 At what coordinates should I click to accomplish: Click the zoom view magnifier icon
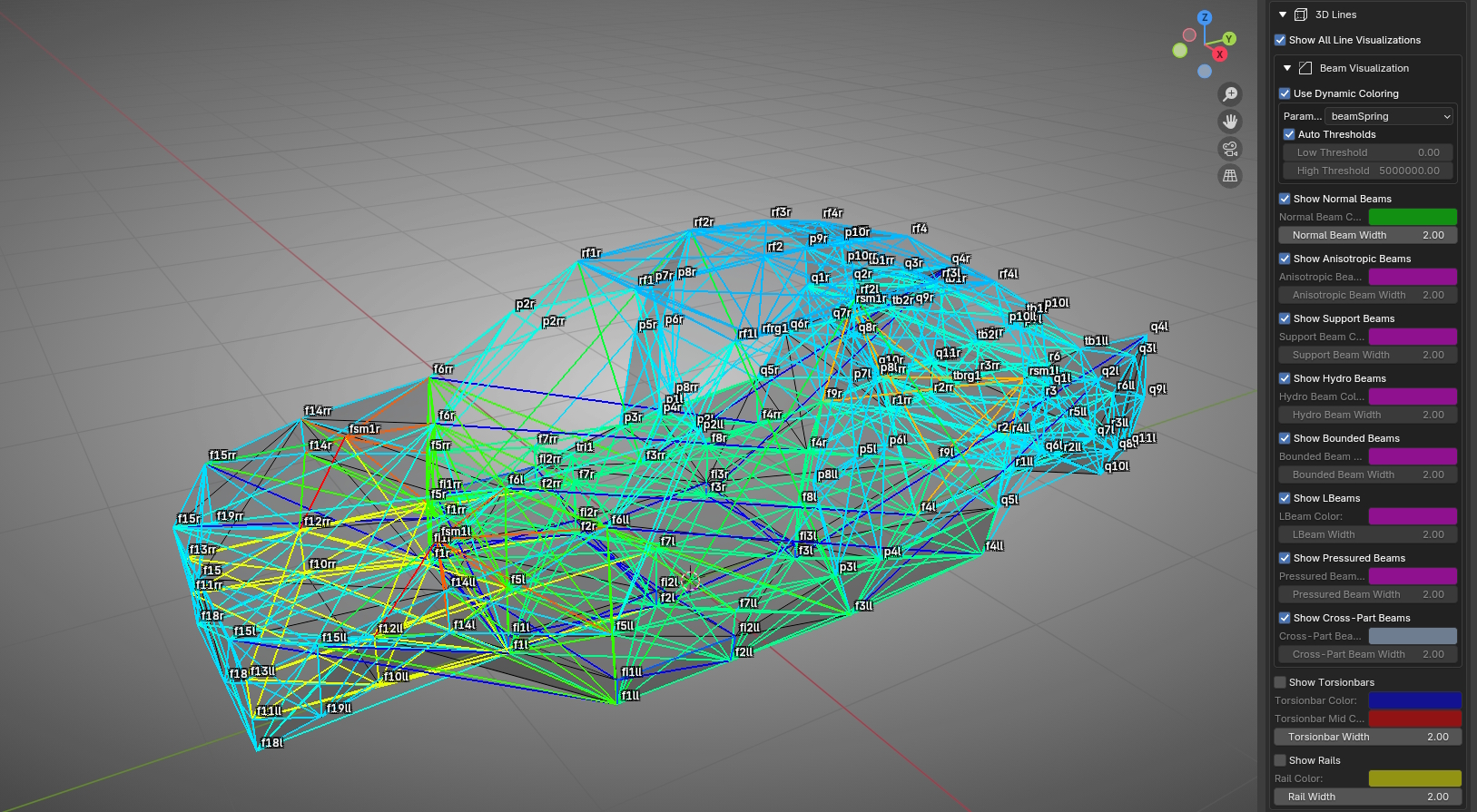[1230, 94]
